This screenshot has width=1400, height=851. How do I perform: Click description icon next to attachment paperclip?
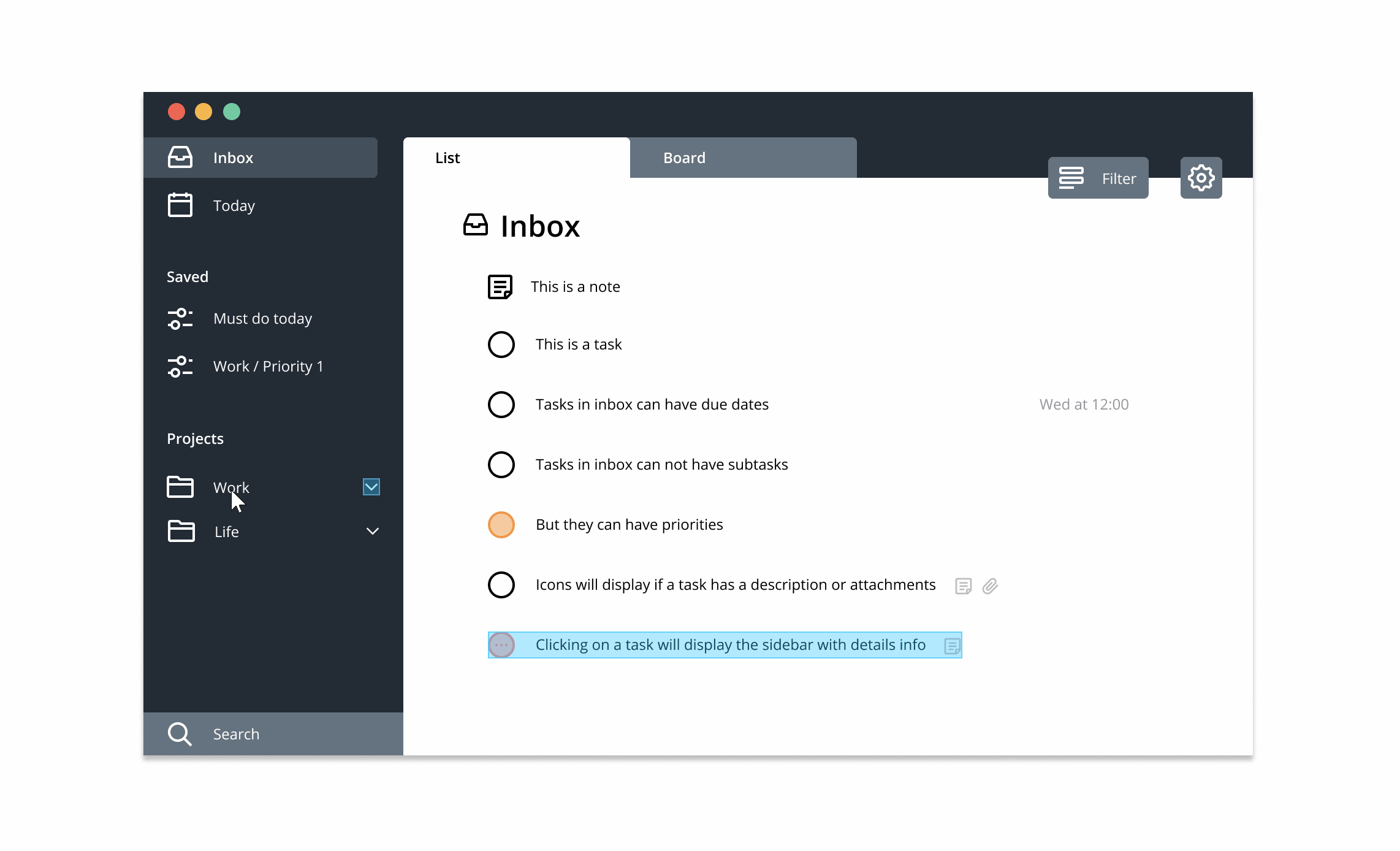pyautogui.click(x=963, y=586)
